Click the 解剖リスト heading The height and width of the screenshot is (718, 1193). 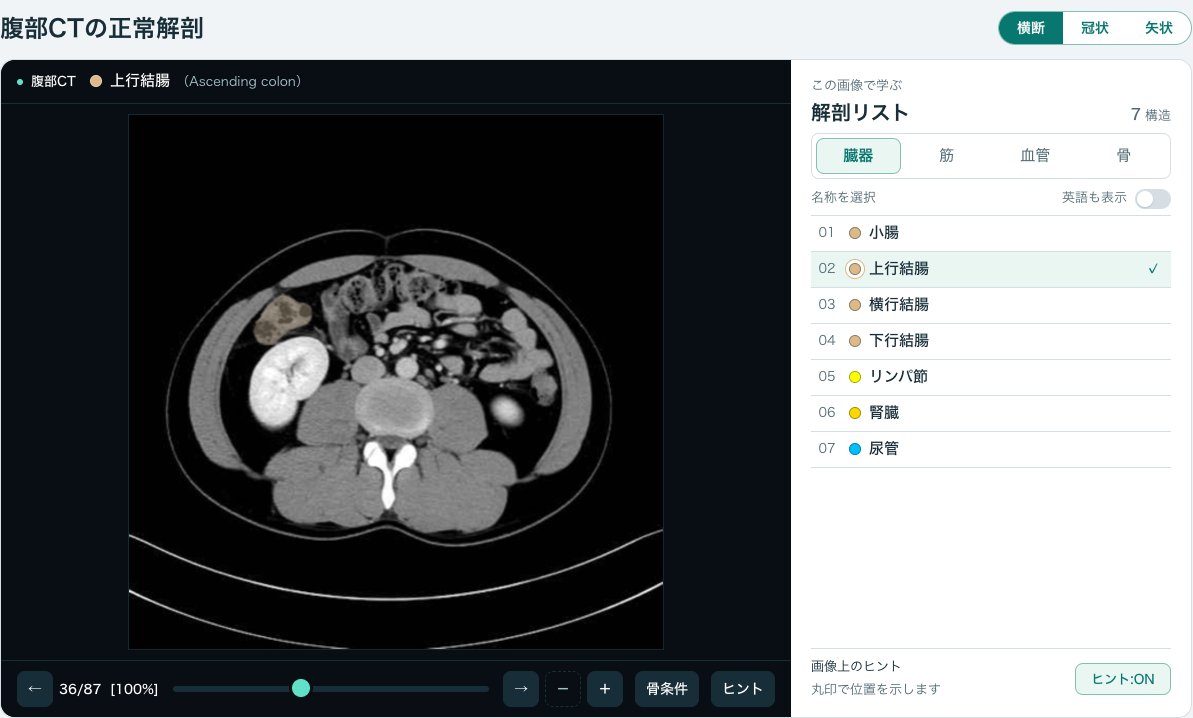coord(860,113)
